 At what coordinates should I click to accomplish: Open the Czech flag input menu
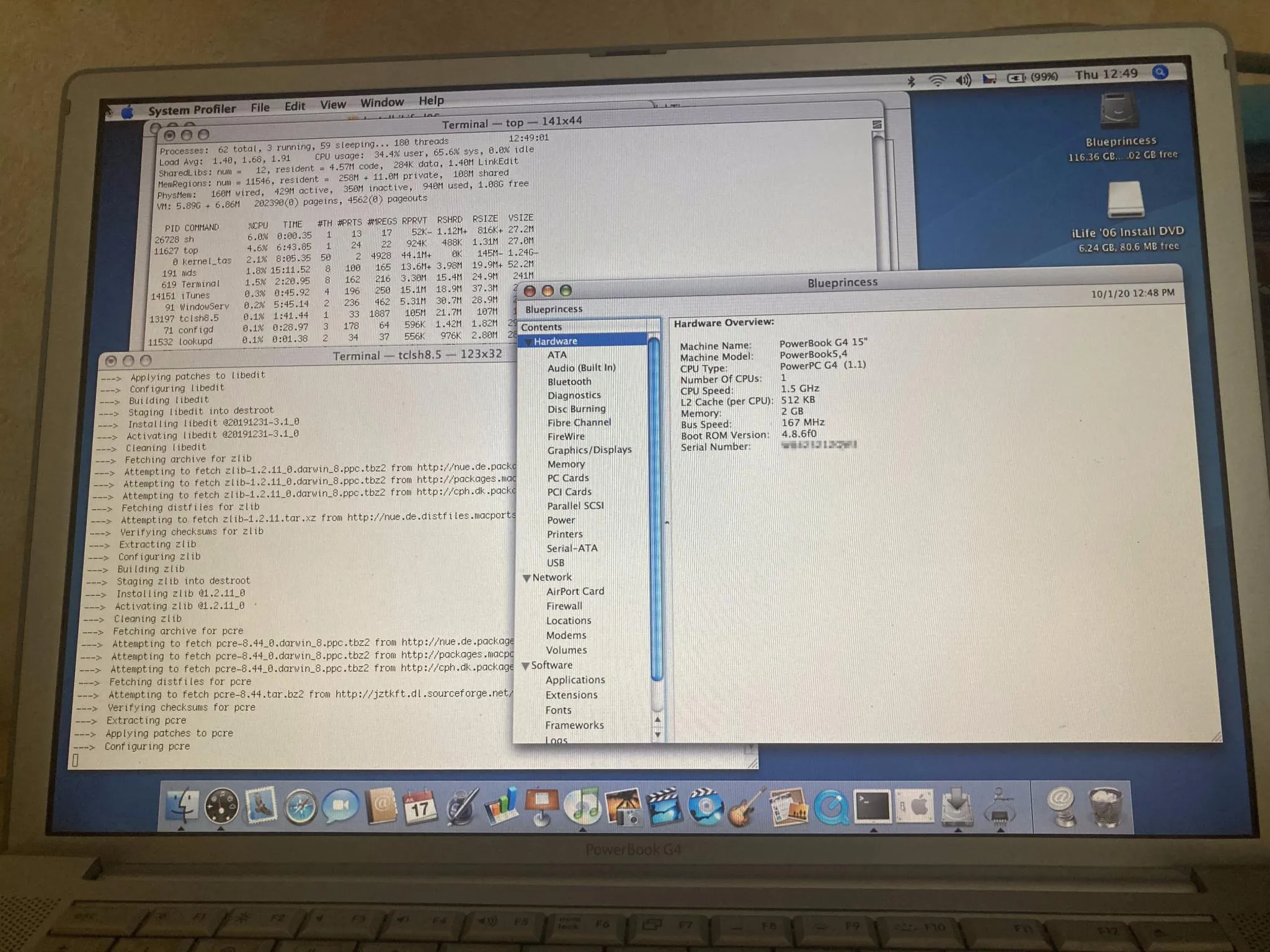coord(989,78)
